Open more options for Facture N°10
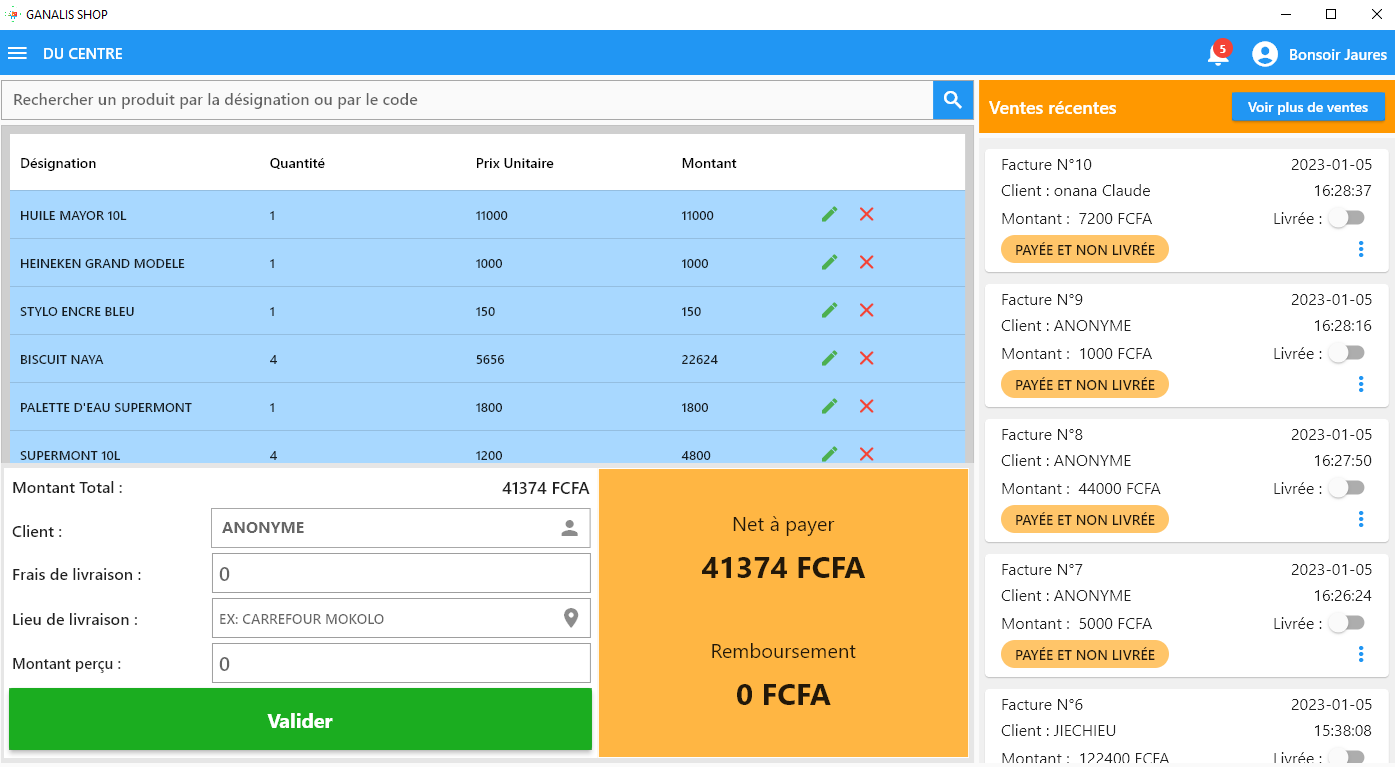This screenshot has width=1395, height=767. [x=1361, y=249]
